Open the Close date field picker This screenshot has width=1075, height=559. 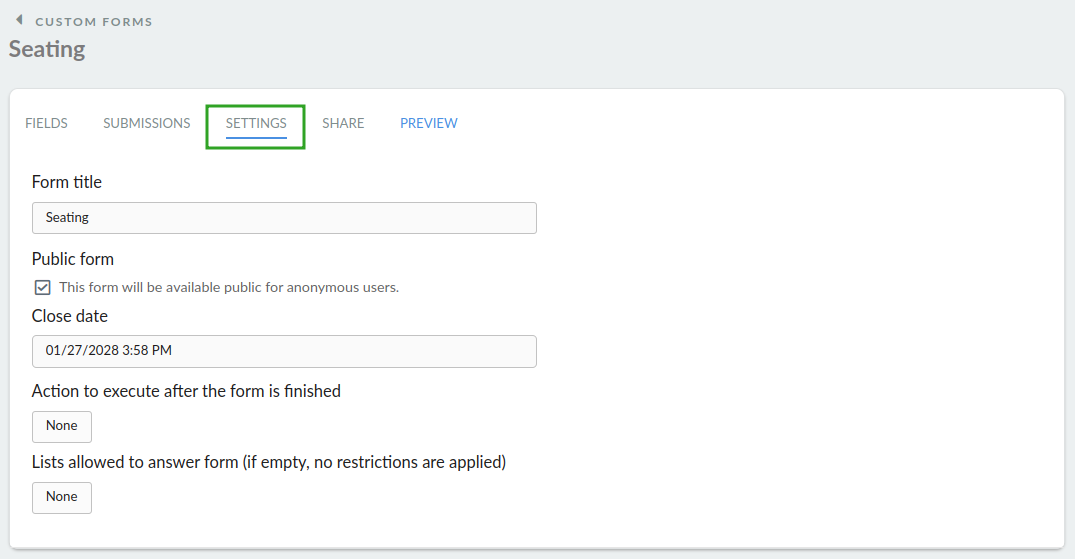coord(284,351)
